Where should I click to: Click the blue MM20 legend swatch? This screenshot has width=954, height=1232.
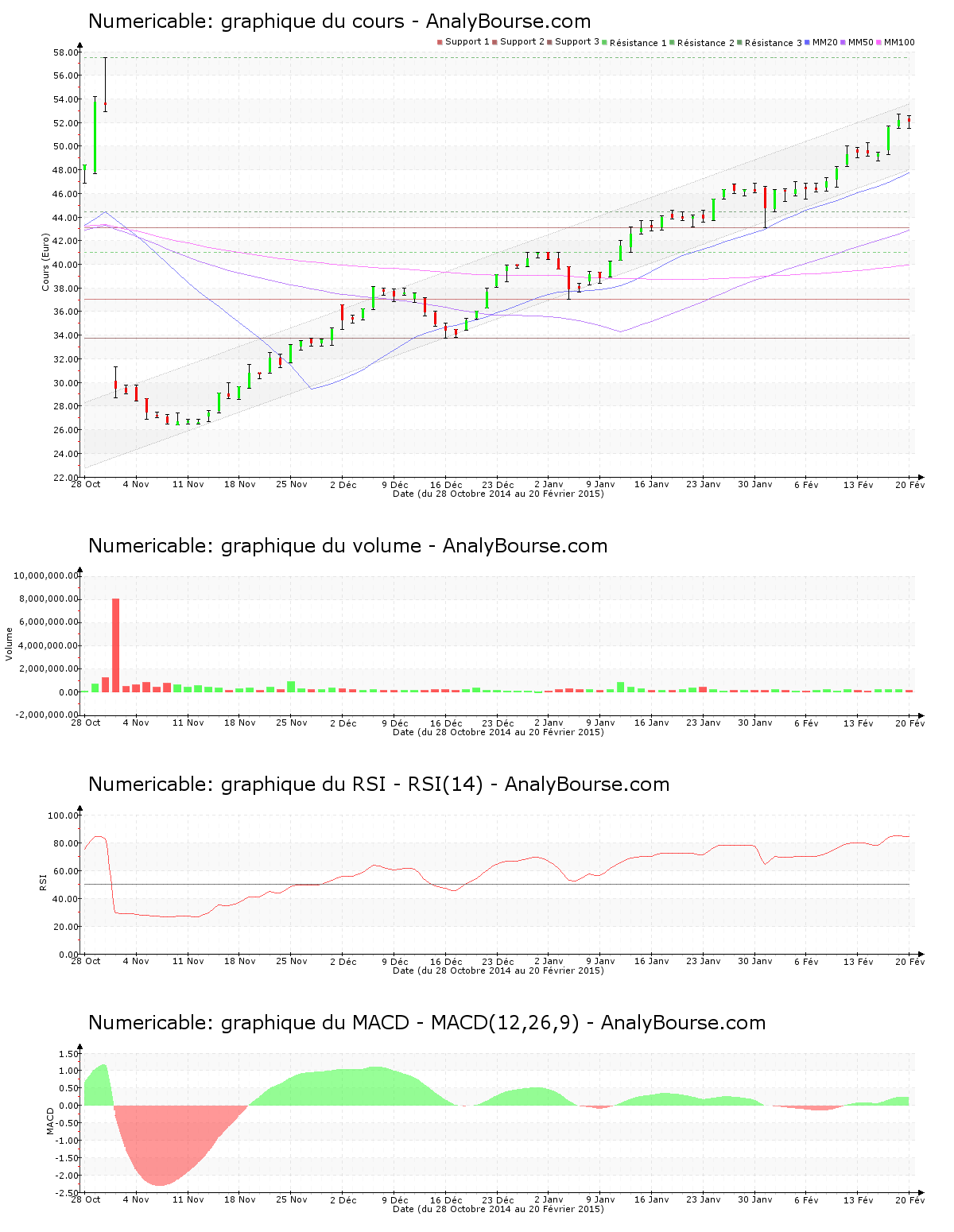808,42
